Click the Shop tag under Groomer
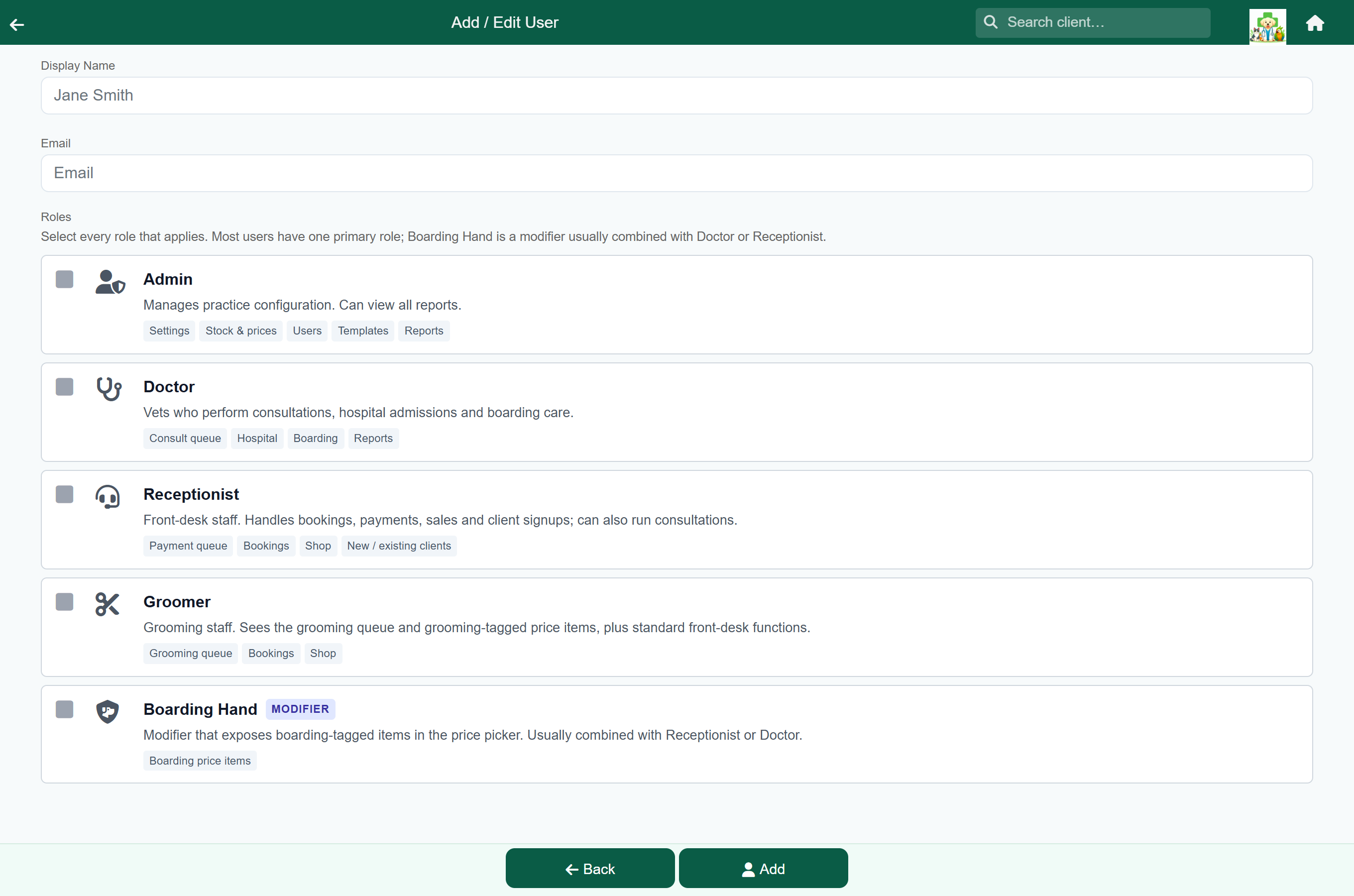This screenshot has height=896, width=1354. pyautogui.click(x=324, y=653)
